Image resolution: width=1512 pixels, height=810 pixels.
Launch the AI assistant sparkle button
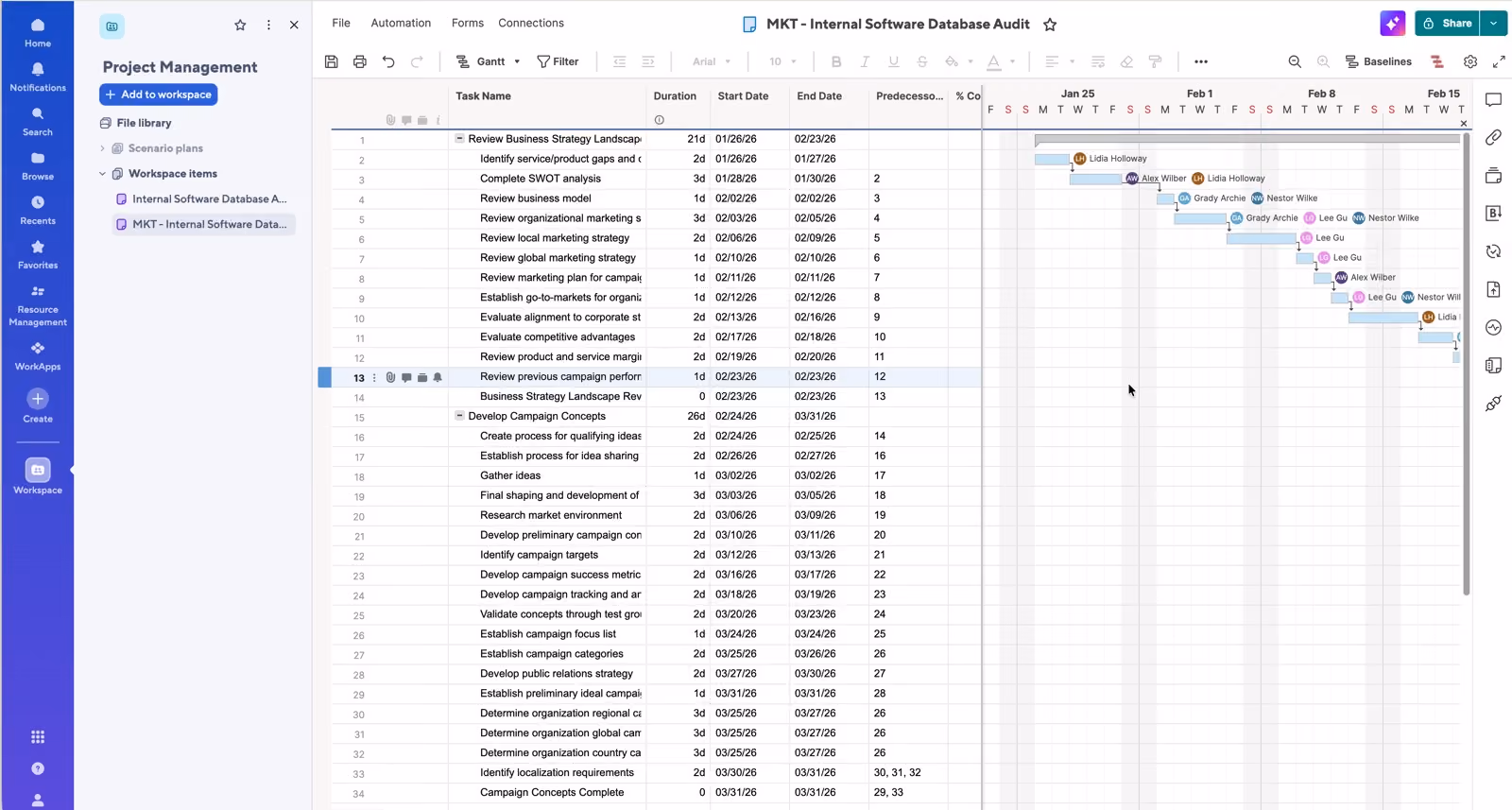tap(1392, 24)
